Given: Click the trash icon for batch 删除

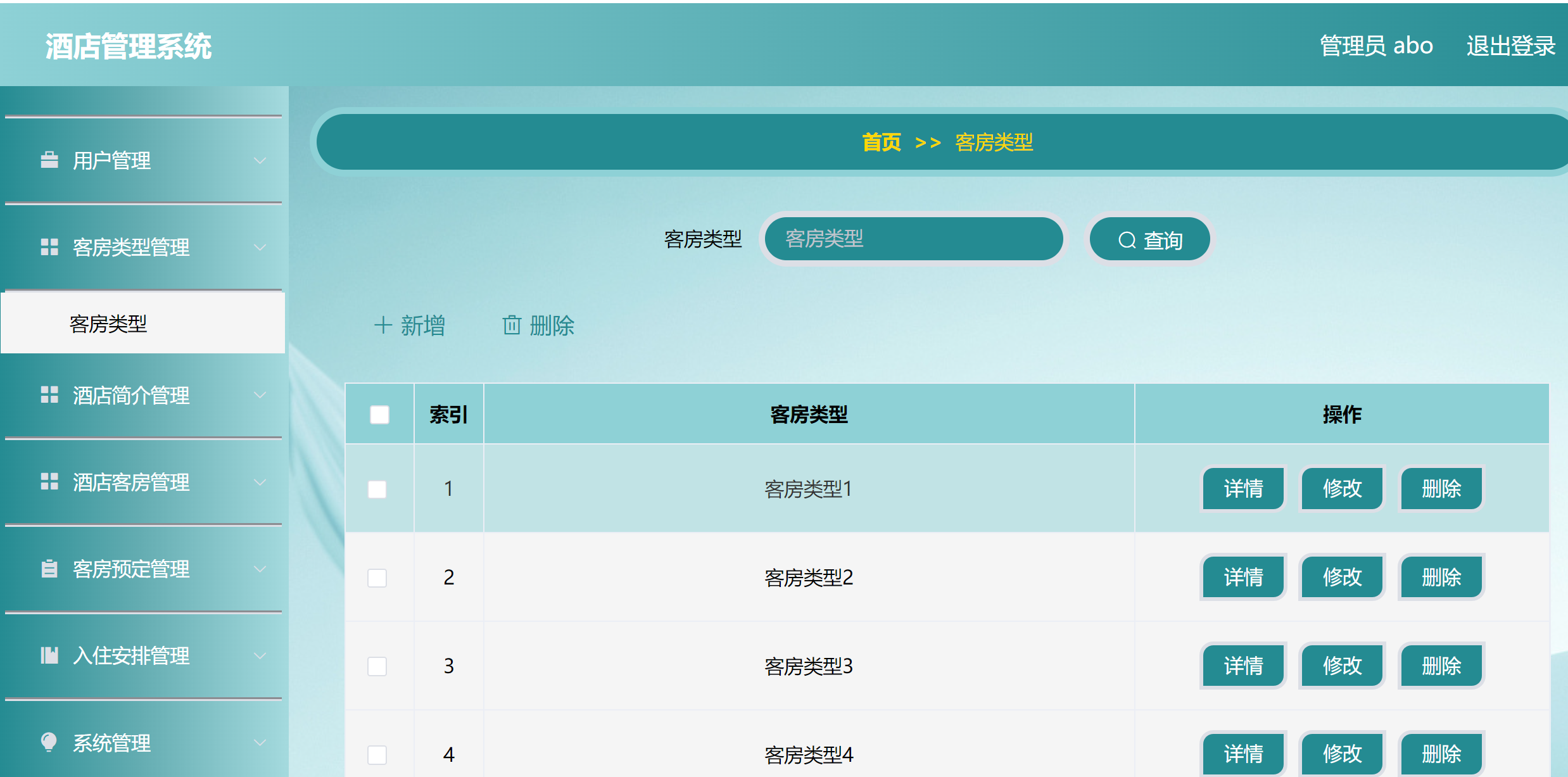Looking at the screenshot, I should [512, 325].
